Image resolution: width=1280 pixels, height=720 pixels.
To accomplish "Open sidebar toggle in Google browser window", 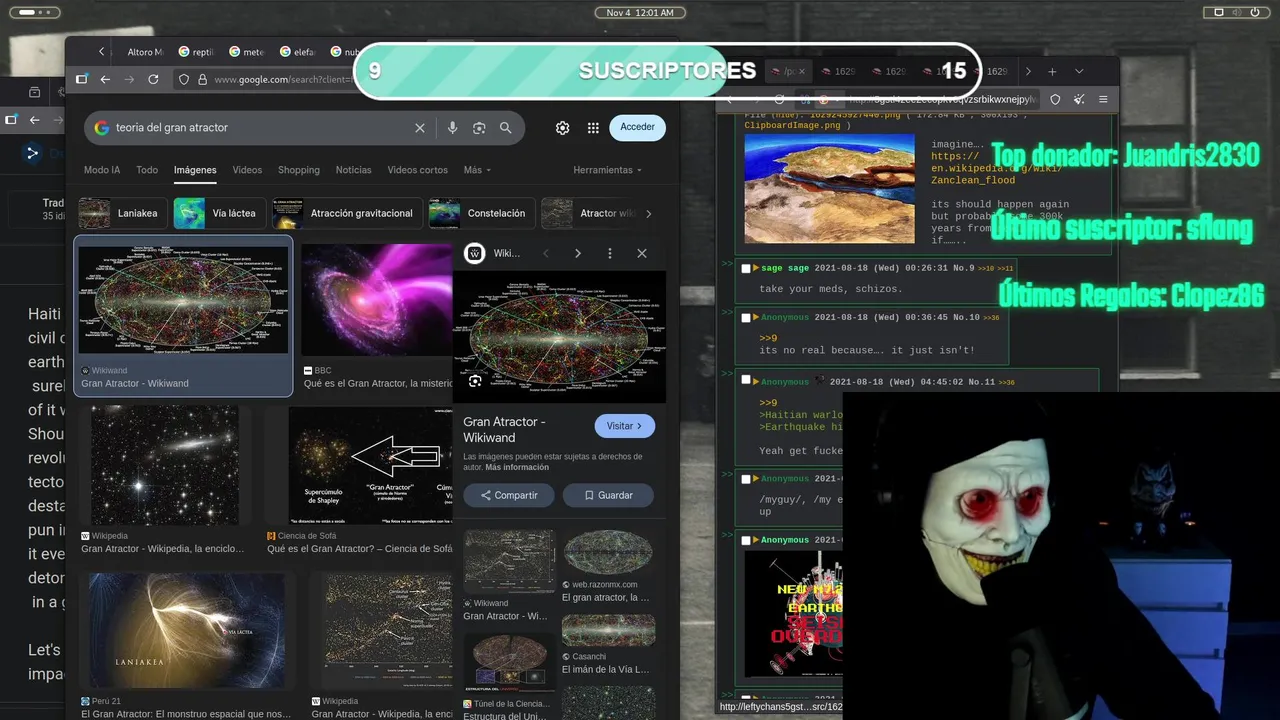I will [x=82, y=79].
